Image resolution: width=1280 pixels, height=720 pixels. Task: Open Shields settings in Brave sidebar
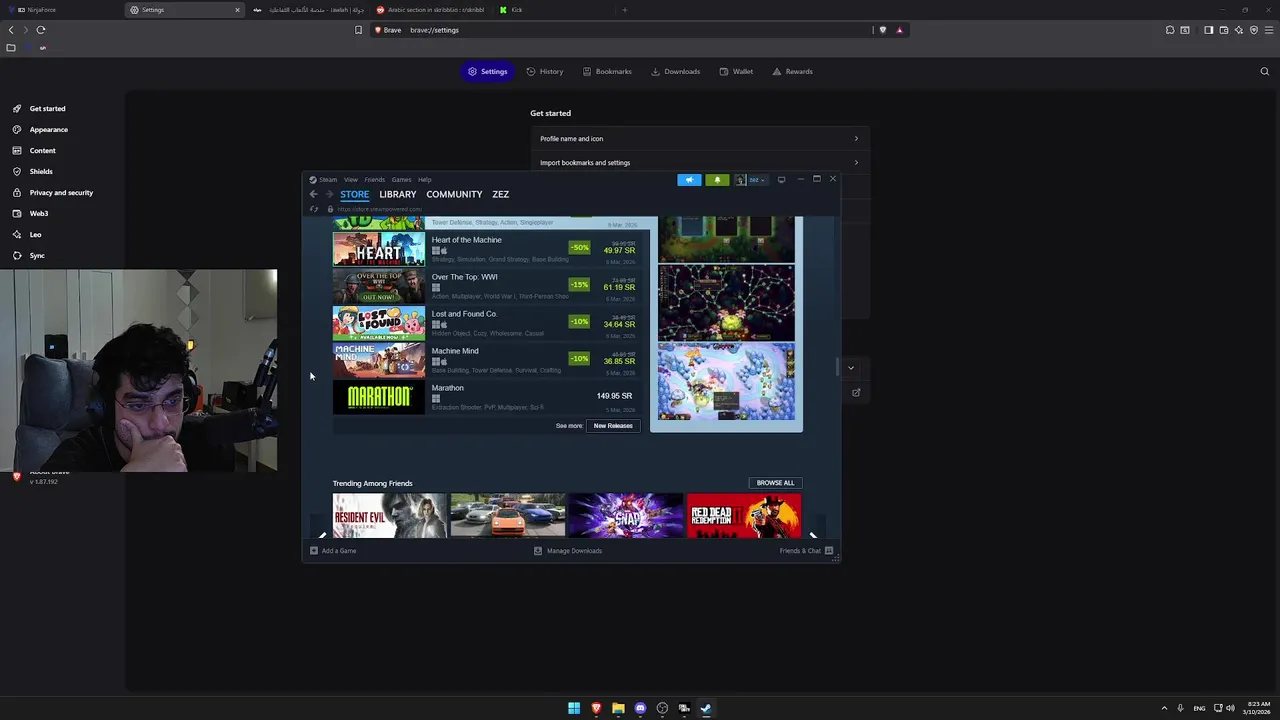[41, 172]
